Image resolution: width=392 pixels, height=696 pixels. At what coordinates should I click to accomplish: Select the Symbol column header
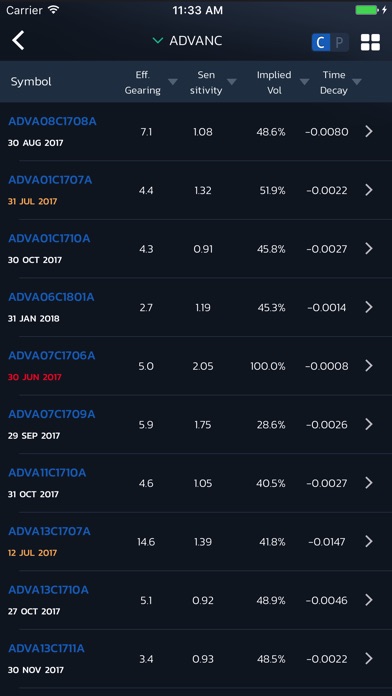[x=31, y=82]
